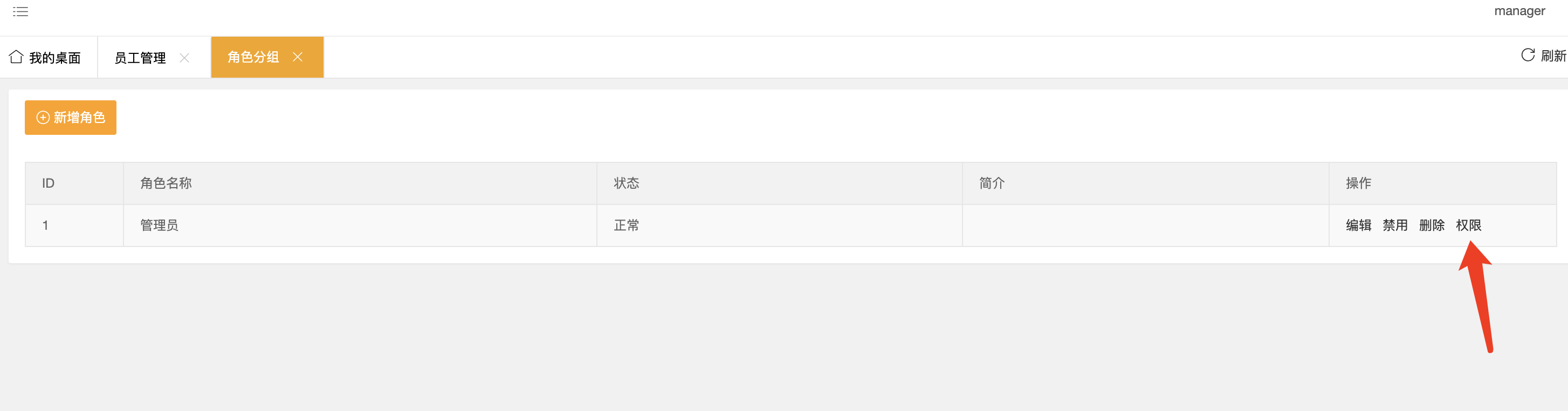Click the 状态 column header

pos(780,183)
